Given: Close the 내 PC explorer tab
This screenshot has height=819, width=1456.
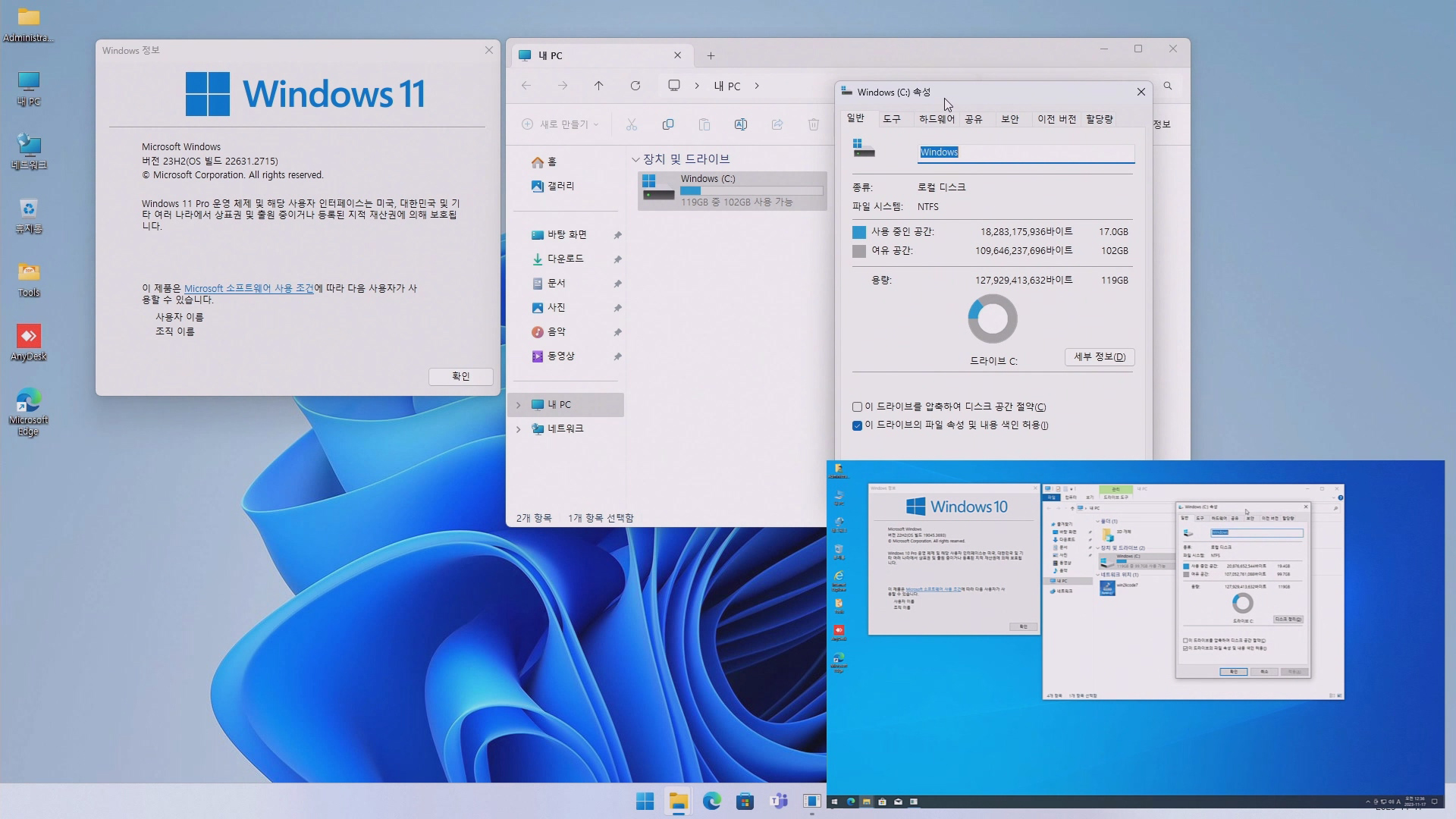Looking at the screenshot, I should click(678, 55).
